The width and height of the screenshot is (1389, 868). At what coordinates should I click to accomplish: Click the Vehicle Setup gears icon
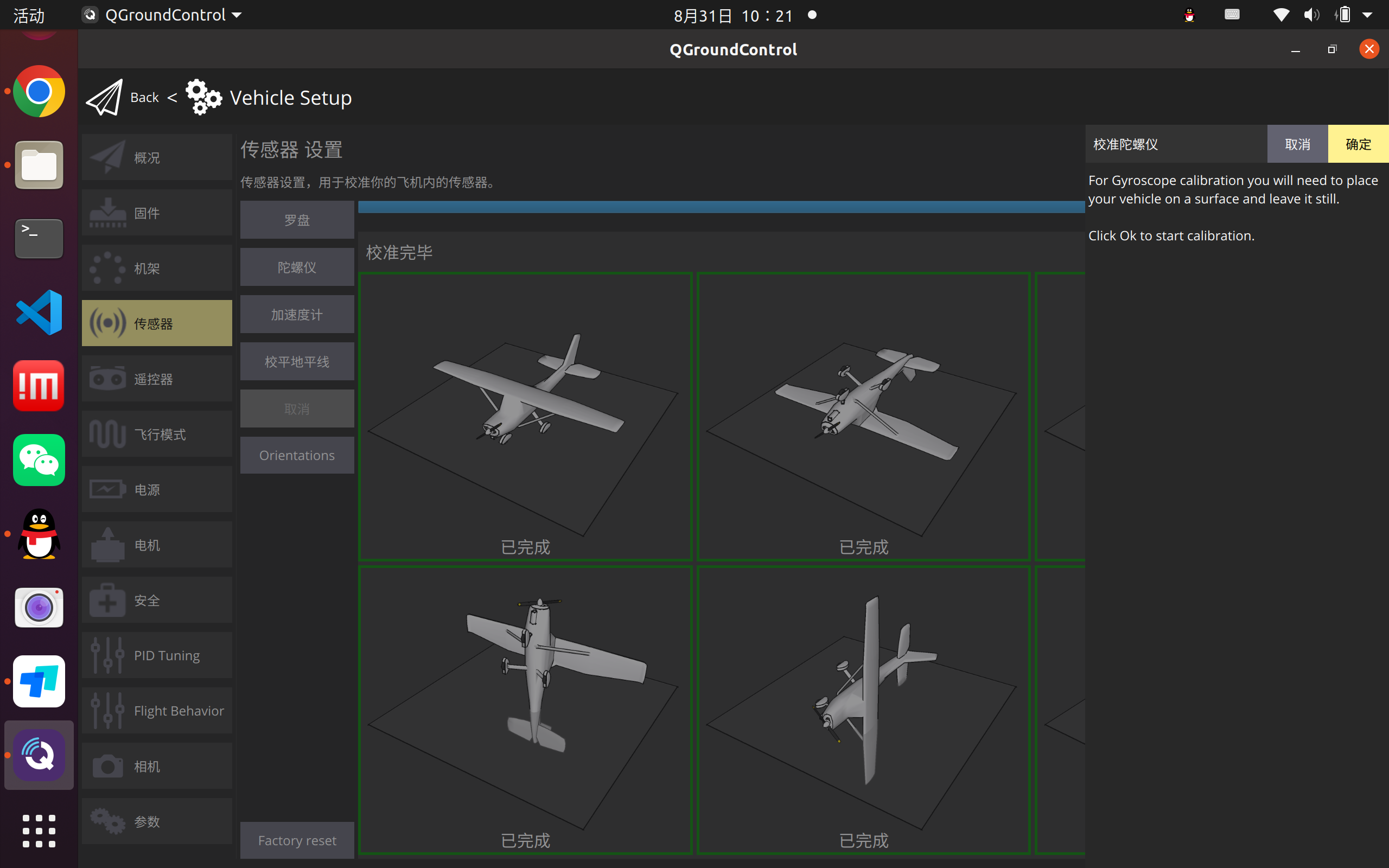point(203,98)
